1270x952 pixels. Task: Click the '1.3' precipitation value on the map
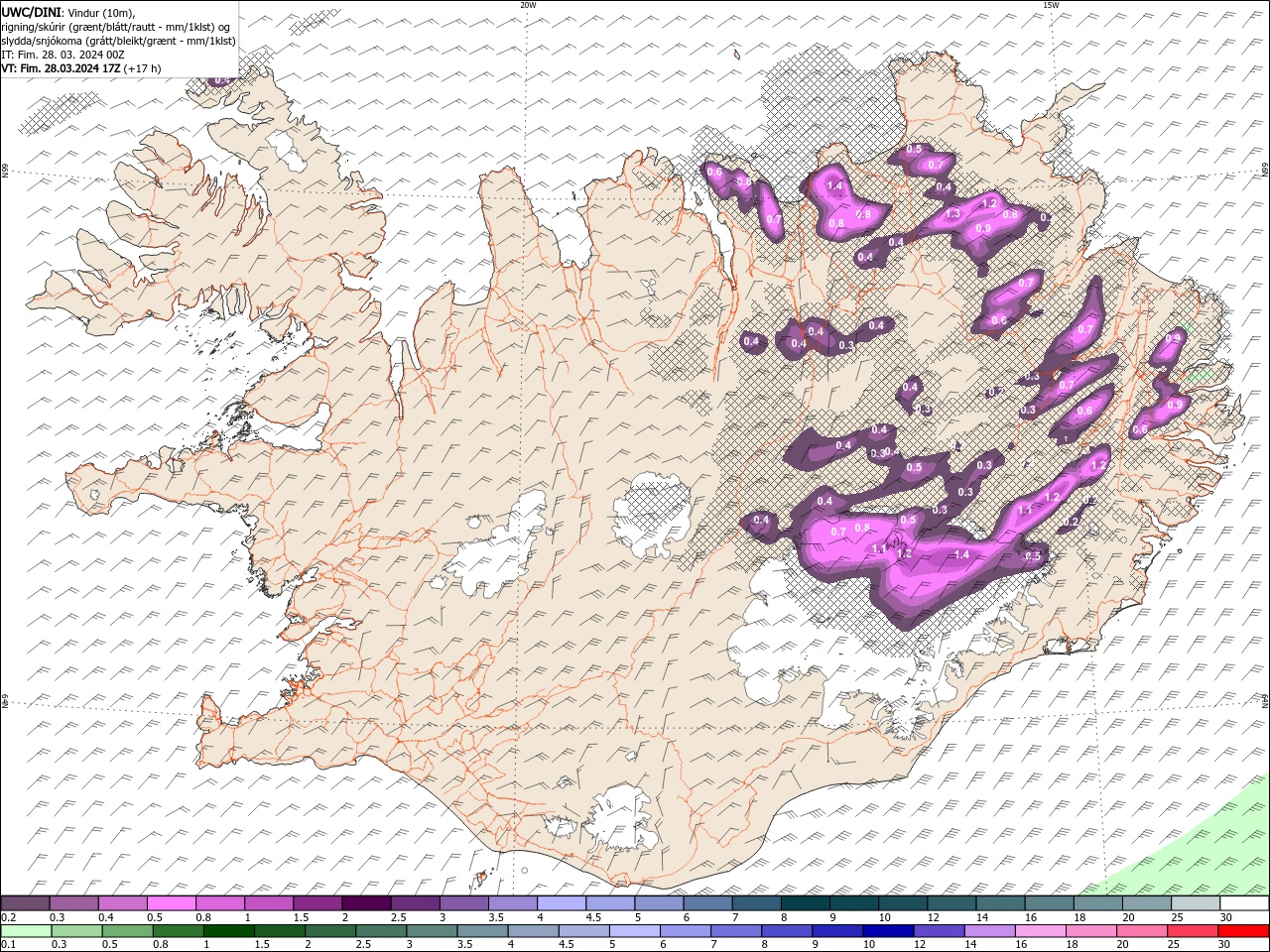[x=952, y=213]
